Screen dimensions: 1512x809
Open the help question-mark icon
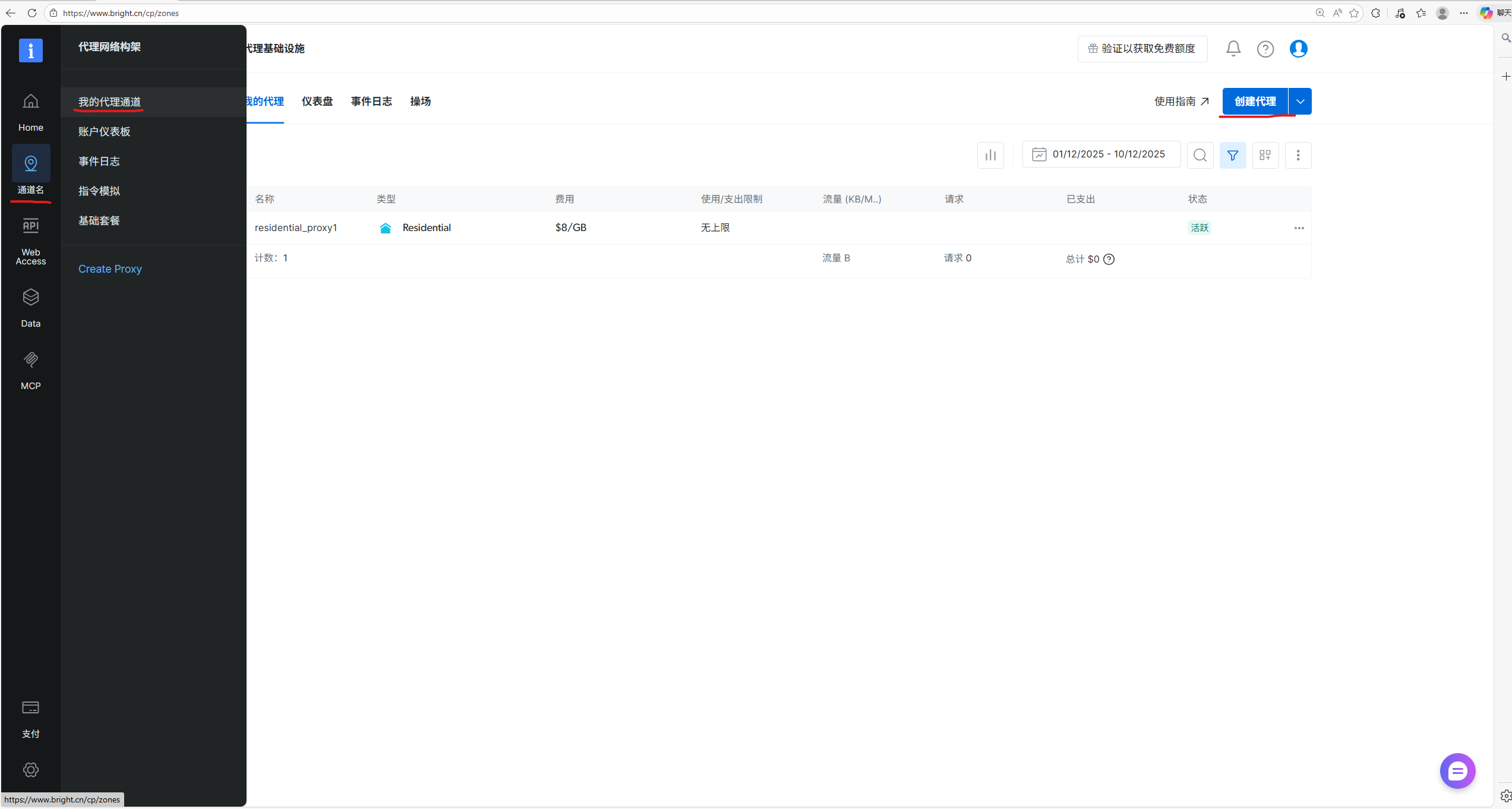click(1265, 49)
